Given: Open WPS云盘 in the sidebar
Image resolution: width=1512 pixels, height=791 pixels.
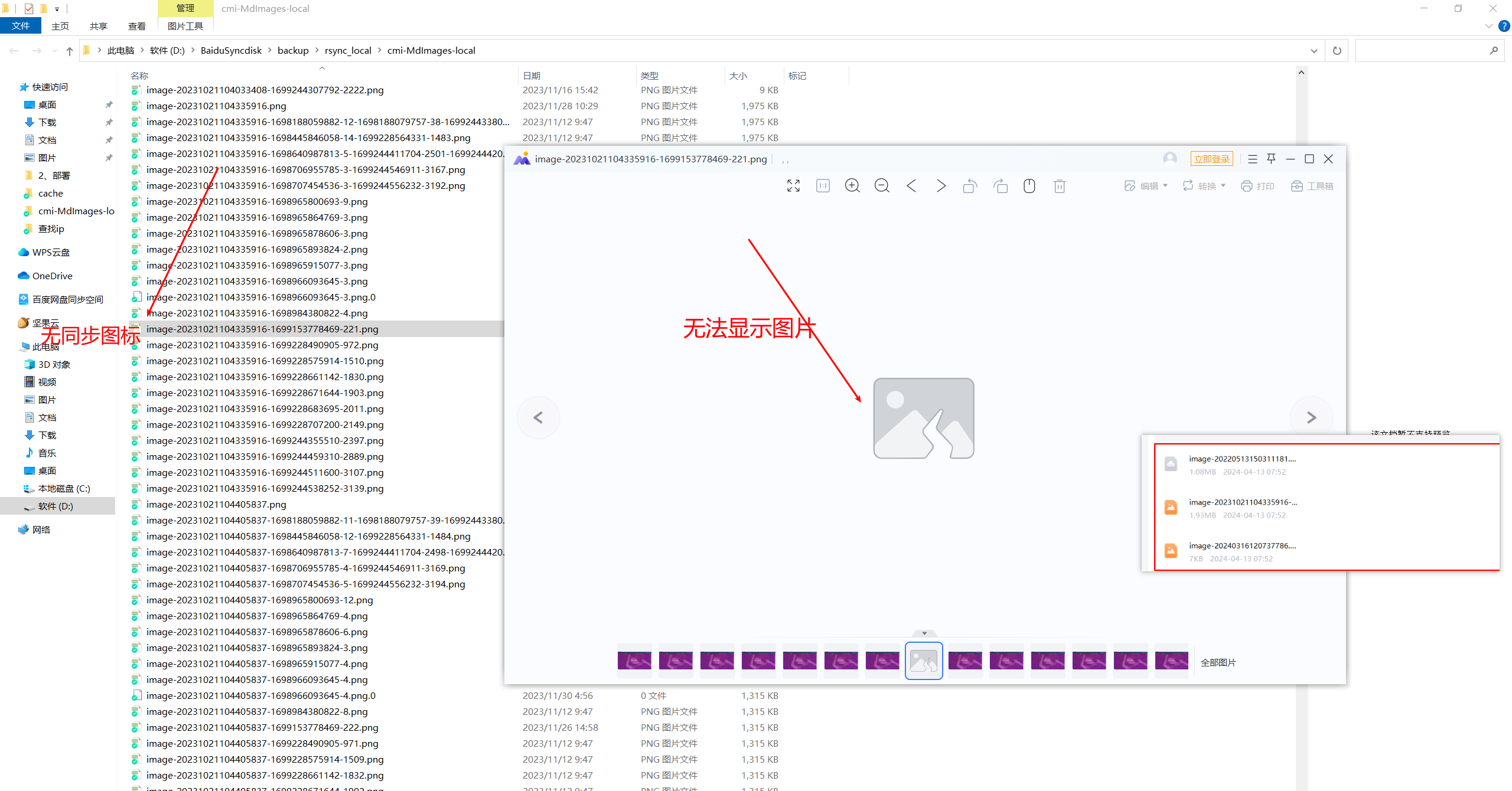Looking at the screenshot, I should tap(51, 252).
